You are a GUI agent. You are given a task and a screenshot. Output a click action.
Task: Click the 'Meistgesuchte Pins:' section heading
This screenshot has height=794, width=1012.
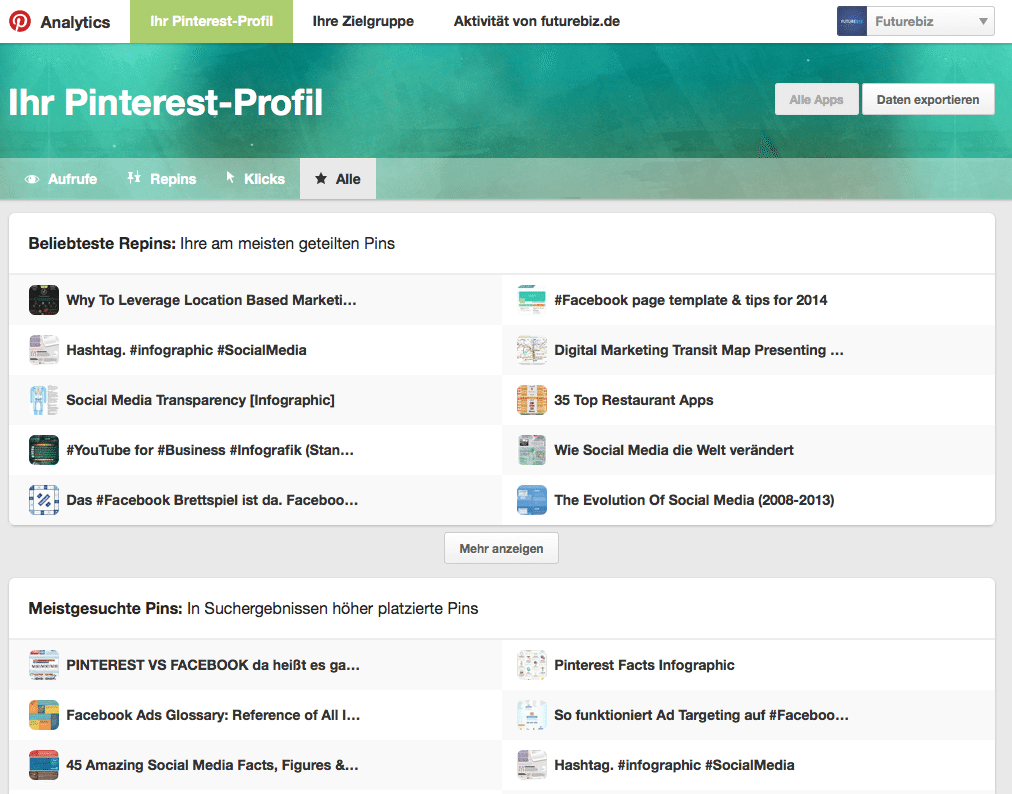tap(105, 608)
